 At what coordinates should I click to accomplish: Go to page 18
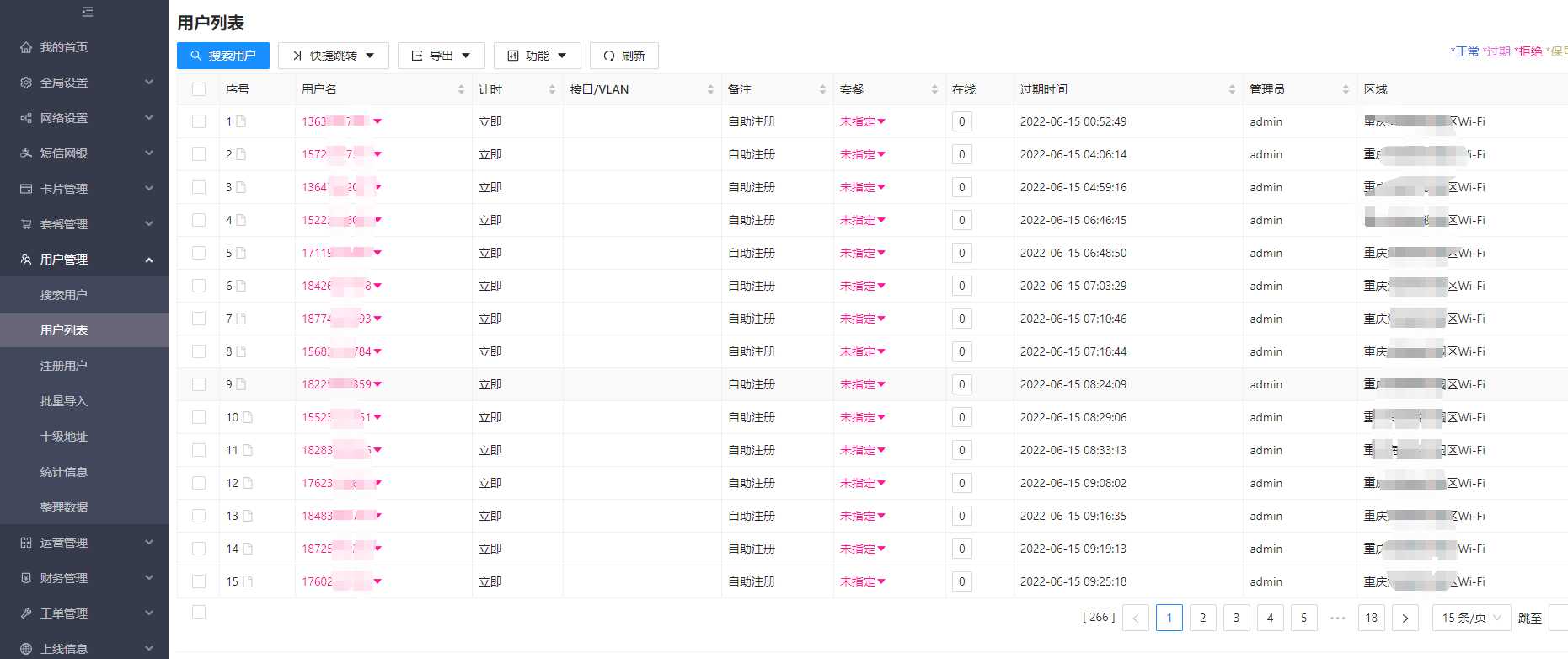point(1371,618)
